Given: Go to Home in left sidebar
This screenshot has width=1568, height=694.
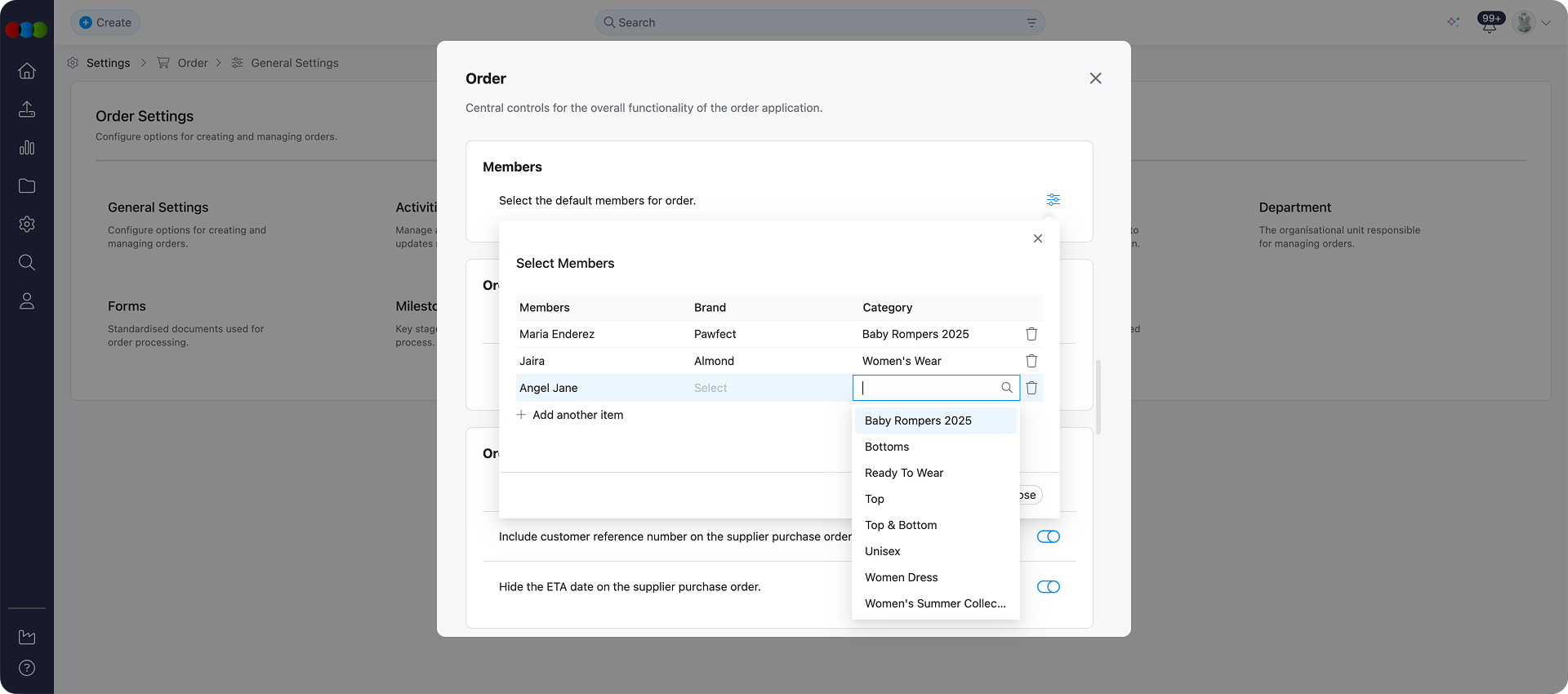Looking at the screenshot, I should tap(27, 71).
